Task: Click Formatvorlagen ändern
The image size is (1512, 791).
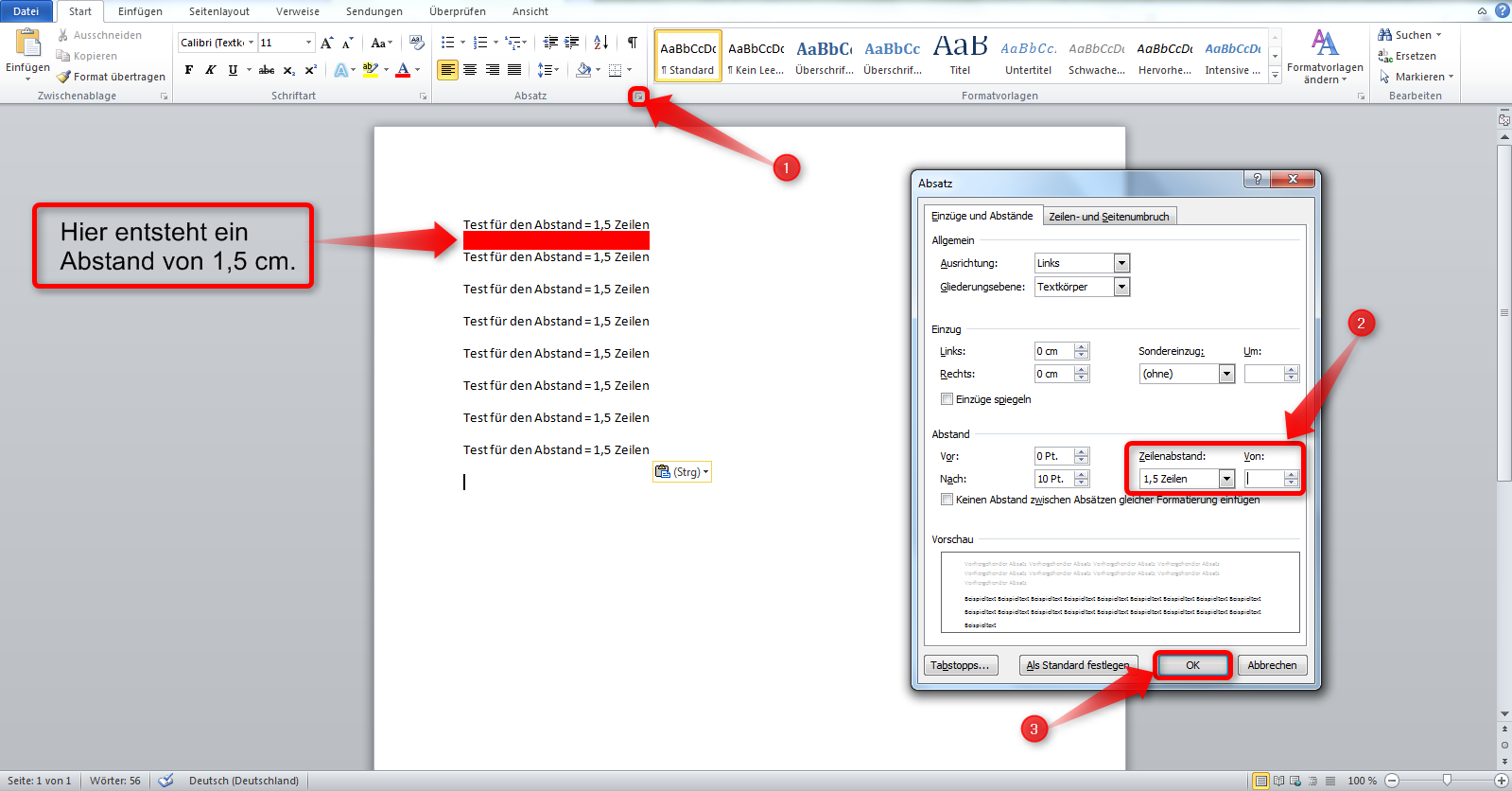Action: (1325, 57)
